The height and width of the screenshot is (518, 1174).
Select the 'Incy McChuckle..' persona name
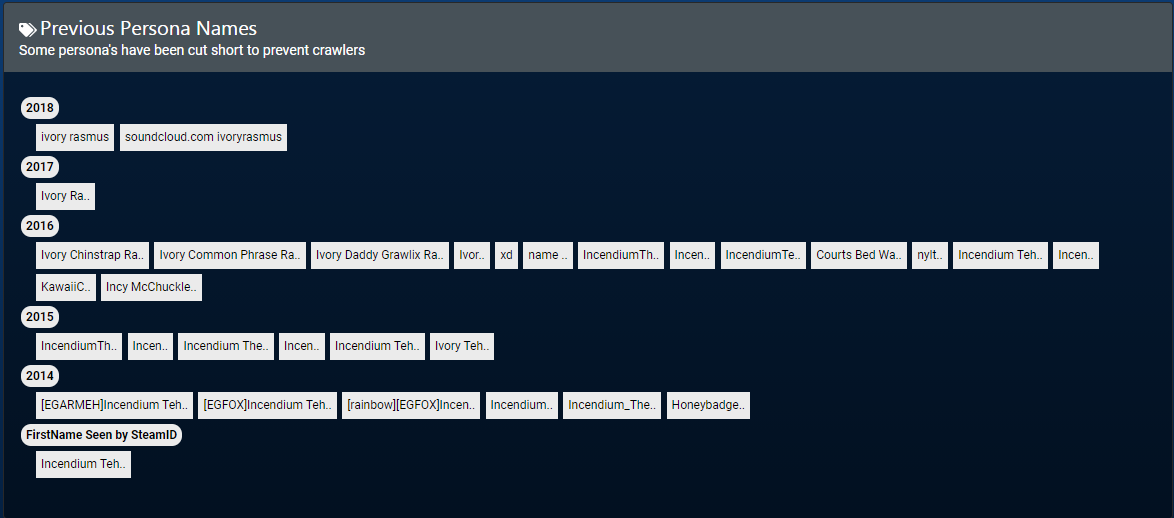tap(151, 287)
